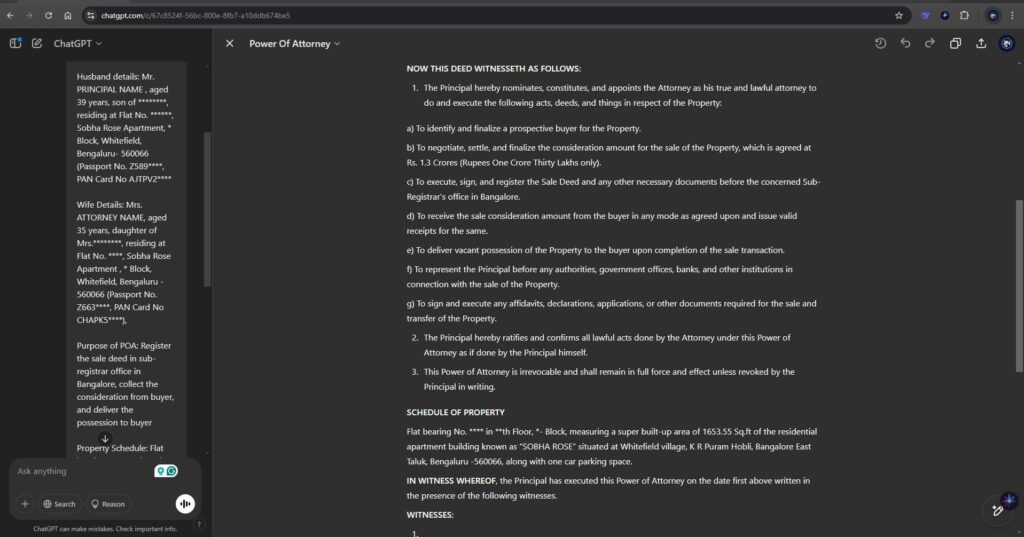The height and width of the screenshot is (537, 1024).
Task: Redo the canvas edit
Action: point(929,43)
